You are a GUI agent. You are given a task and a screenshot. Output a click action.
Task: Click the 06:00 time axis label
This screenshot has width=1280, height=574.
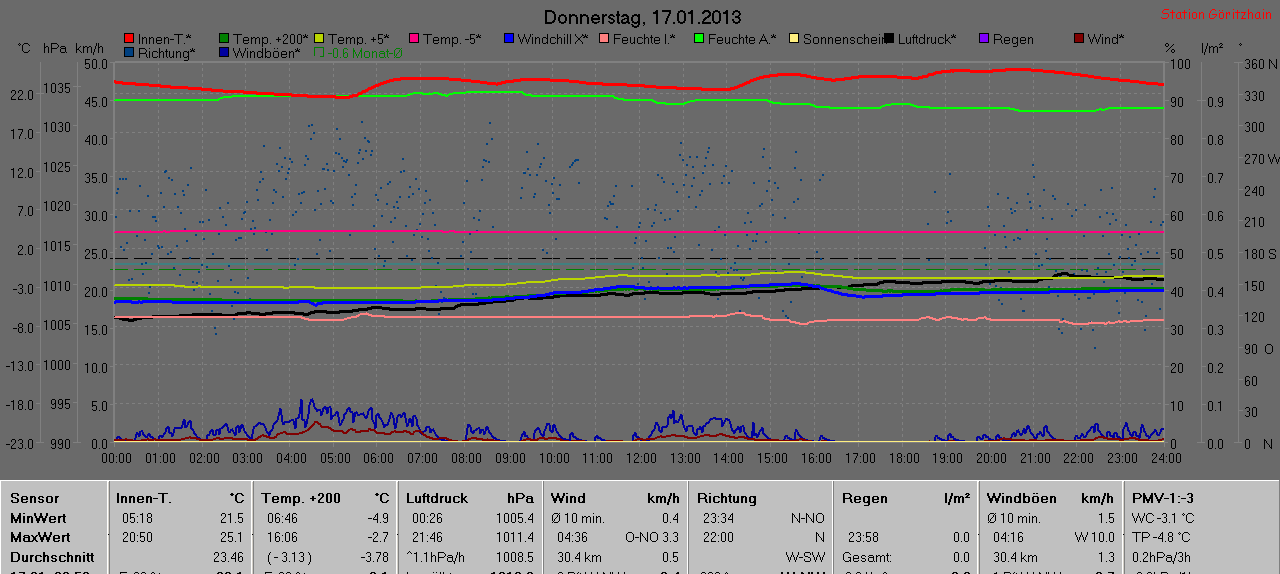coord(378,457)
